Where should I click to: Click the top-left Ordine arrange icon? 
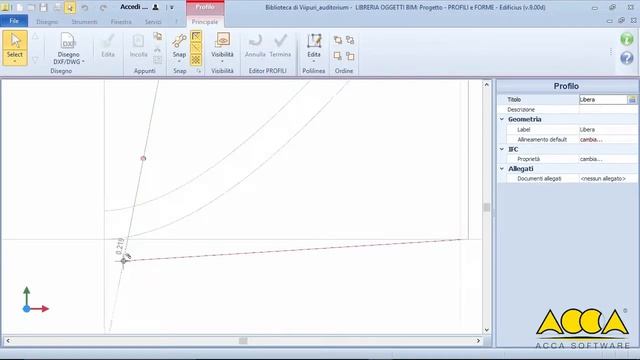(338, 40)
